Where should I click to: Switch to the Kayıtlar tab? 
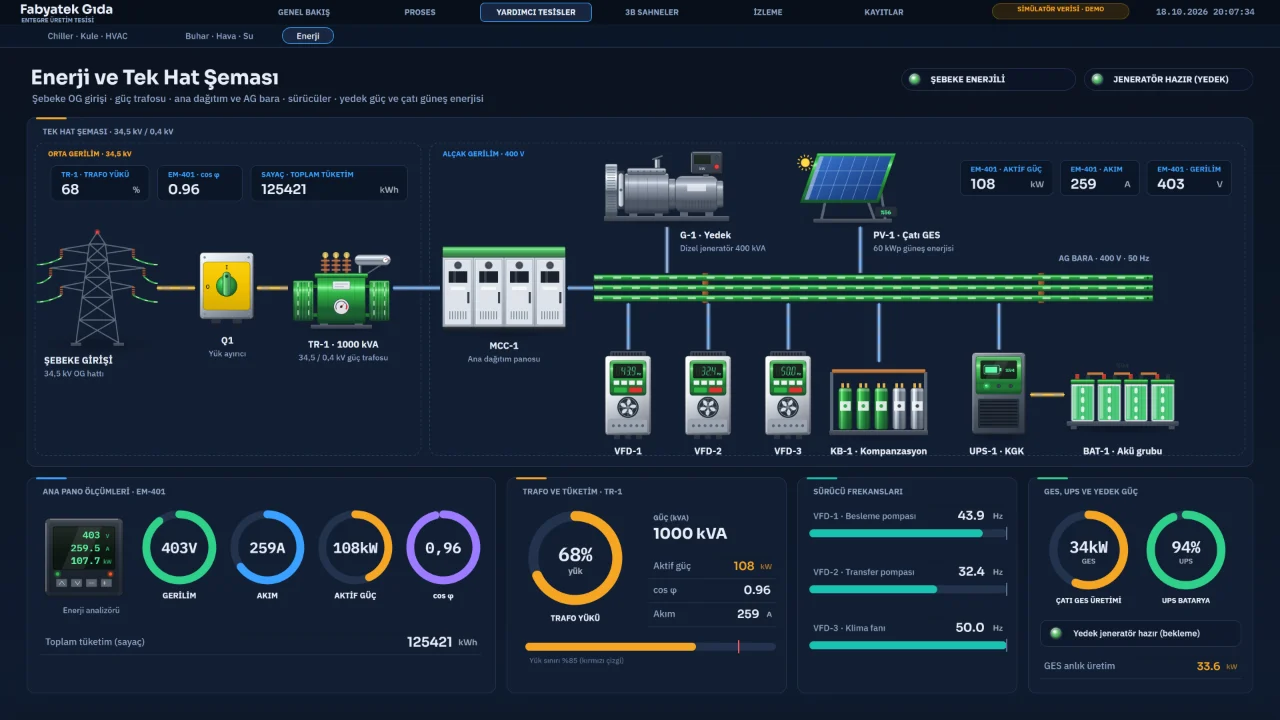click(x=884, y=12)
